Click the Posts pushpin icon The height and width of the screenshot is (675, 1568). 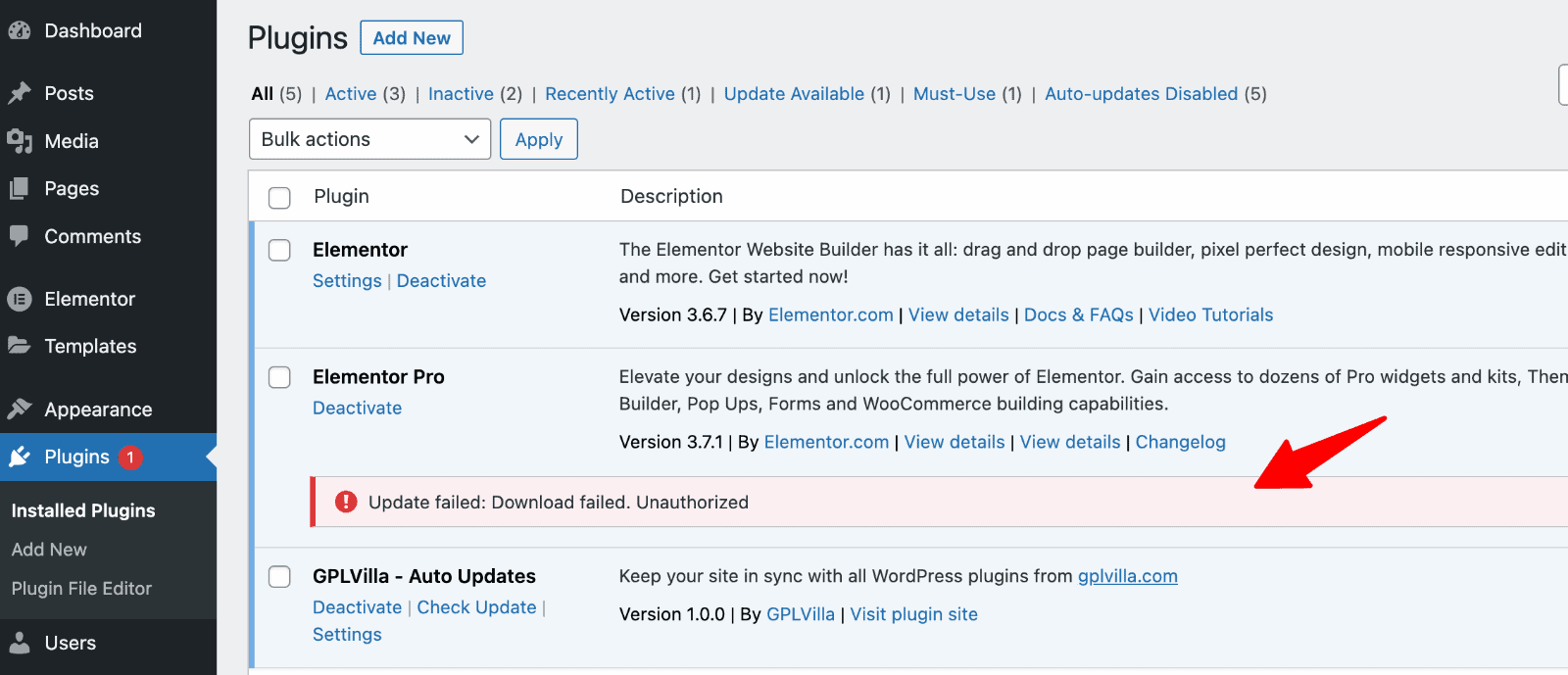pyautogui.click(x=20, y=93)
